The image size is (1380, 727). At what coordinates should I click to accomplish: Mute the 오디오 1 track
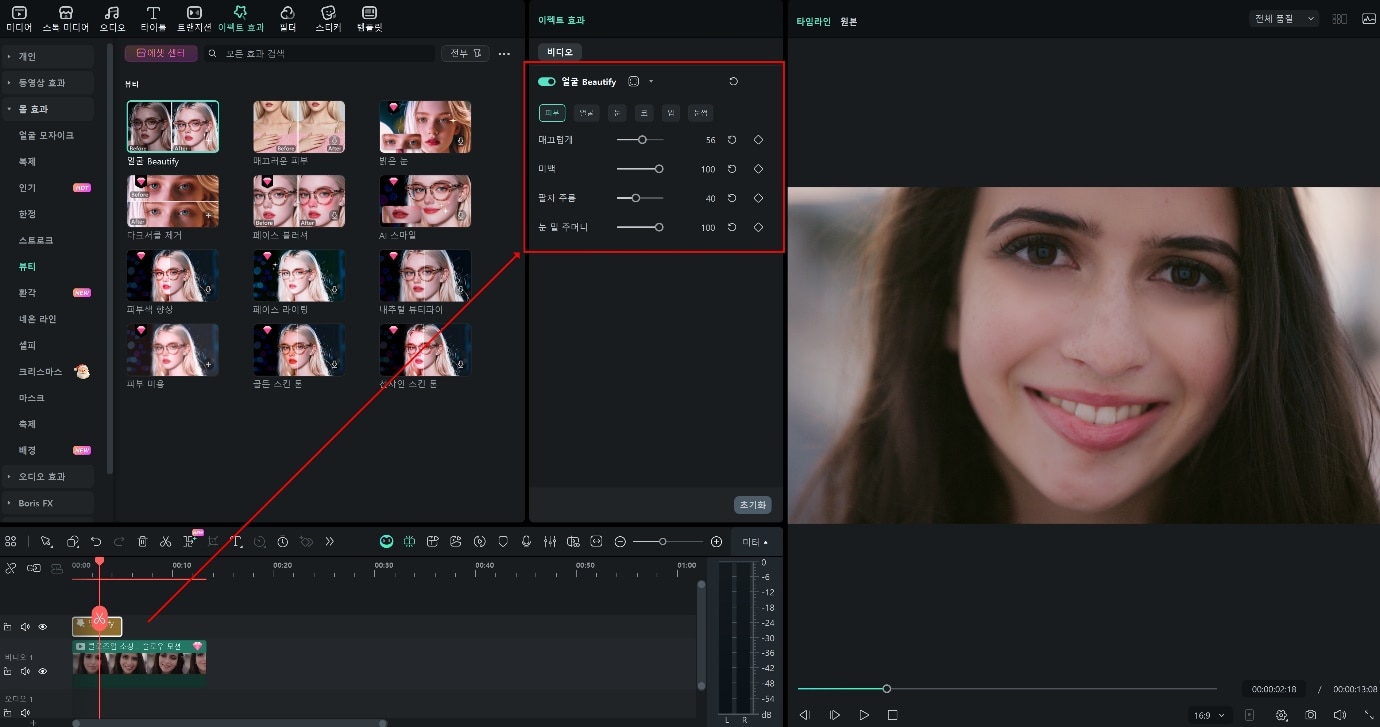pos(25,712)
